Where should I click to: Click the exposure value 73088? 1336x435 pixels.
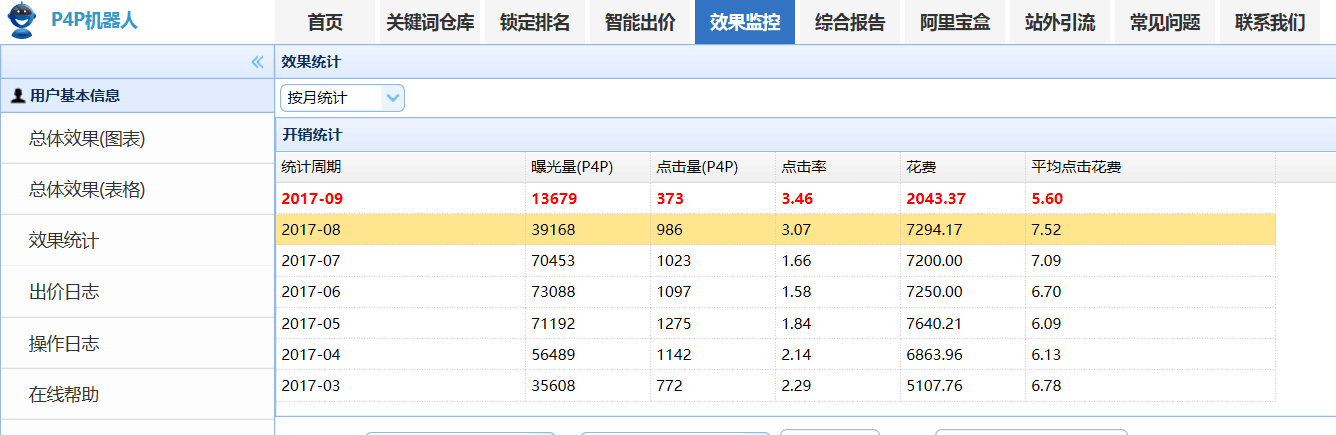point(553,291)
